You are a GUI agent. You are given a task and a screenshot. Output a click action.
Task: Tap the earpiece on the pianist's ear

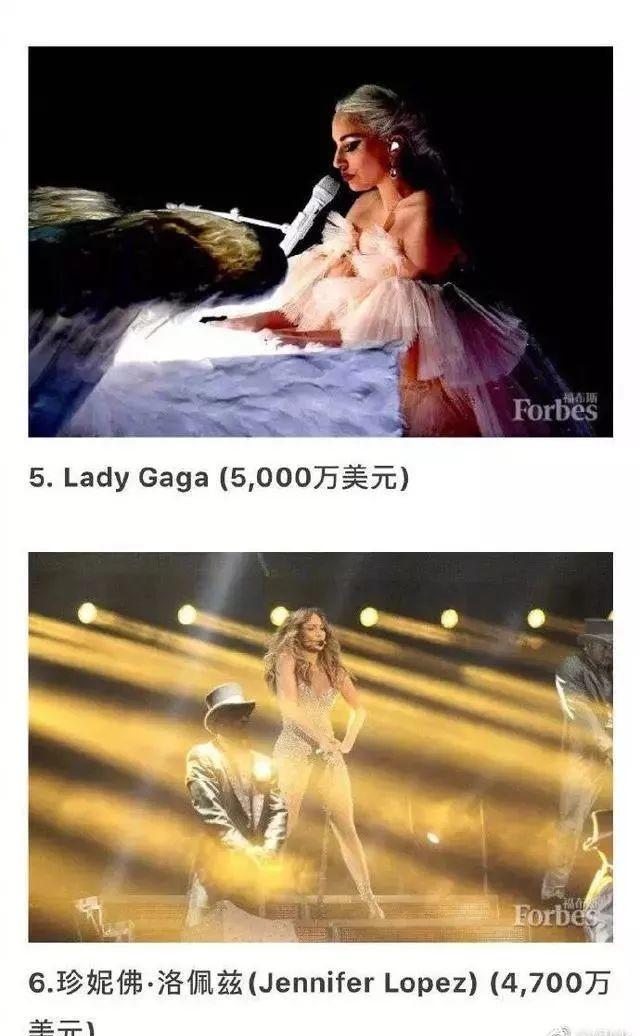(396, 145)
